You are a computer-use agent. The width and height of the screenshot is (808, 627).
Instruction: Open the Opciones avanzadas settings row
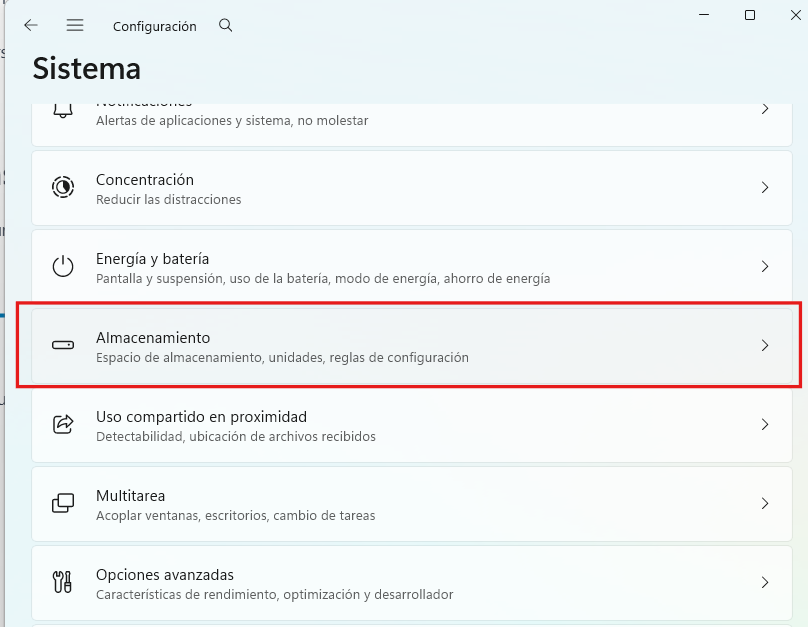[x=410, y=582]
